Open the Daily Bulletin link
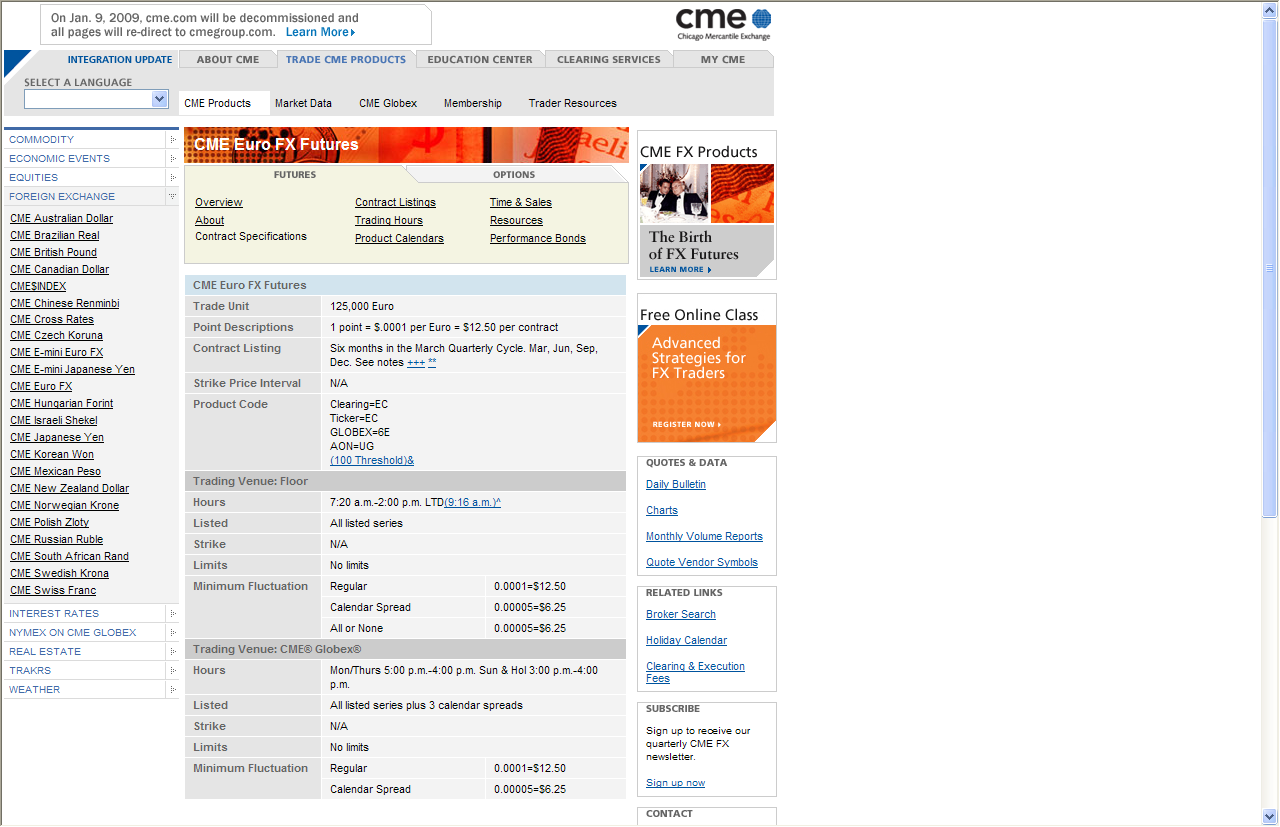 point(676,484)
